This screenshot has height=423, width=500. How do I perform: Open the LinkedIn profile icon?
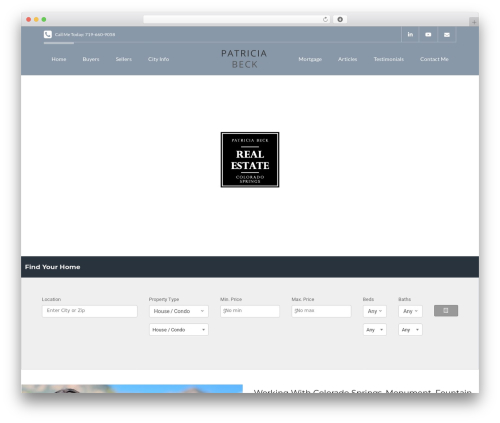410,34
